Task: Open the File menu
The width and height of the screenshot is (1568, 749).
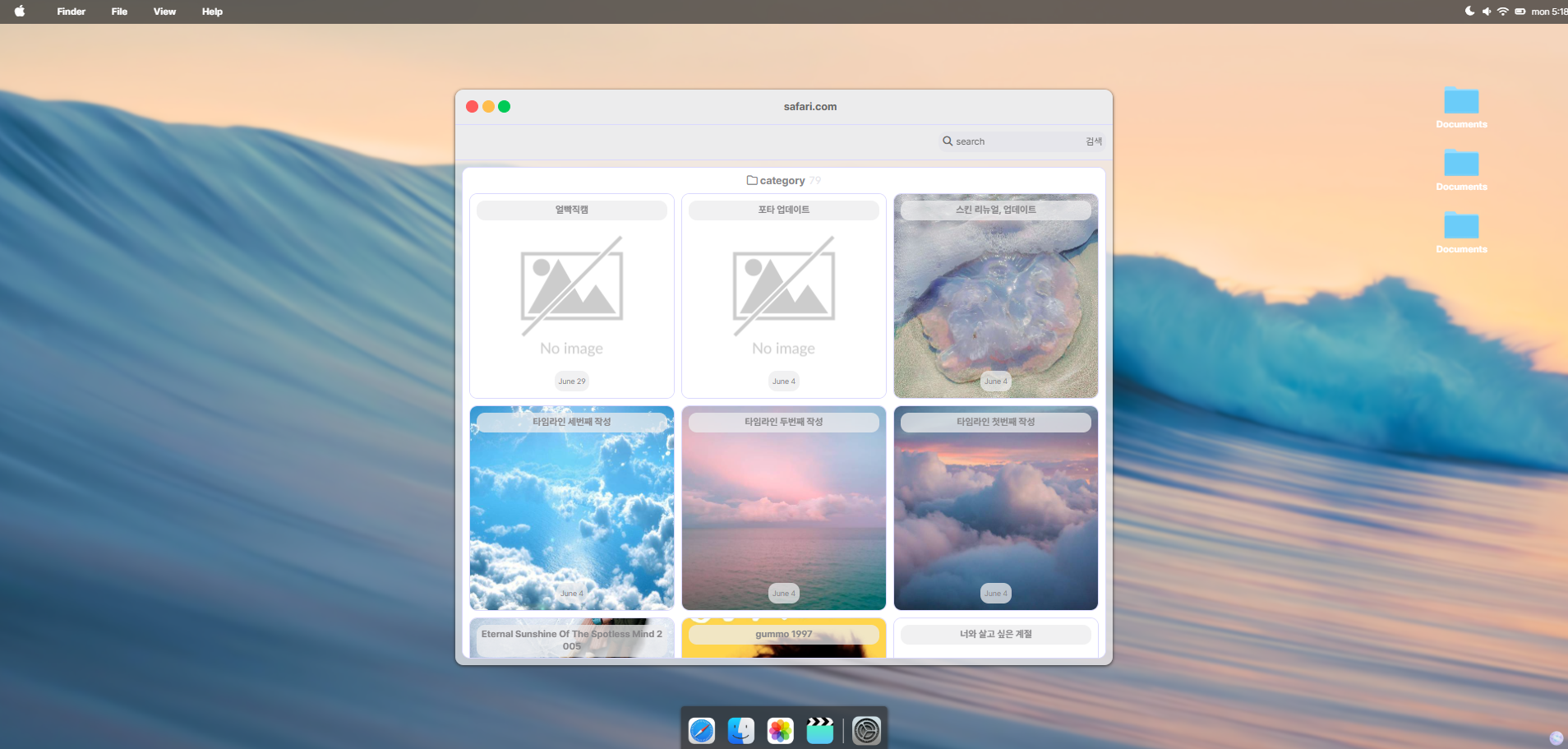Action: 119,12
